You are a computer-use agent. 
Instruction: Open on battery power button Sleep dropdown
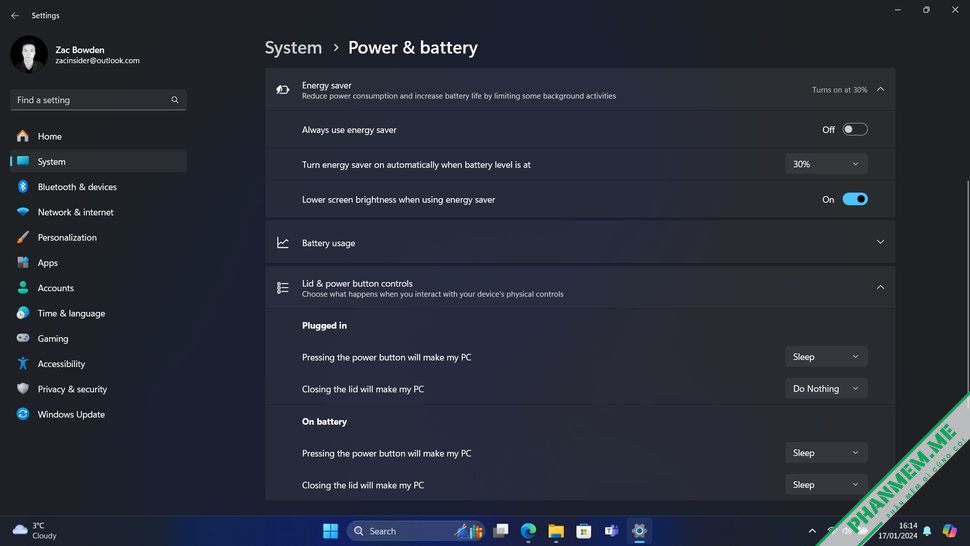(x=826, y=453)
